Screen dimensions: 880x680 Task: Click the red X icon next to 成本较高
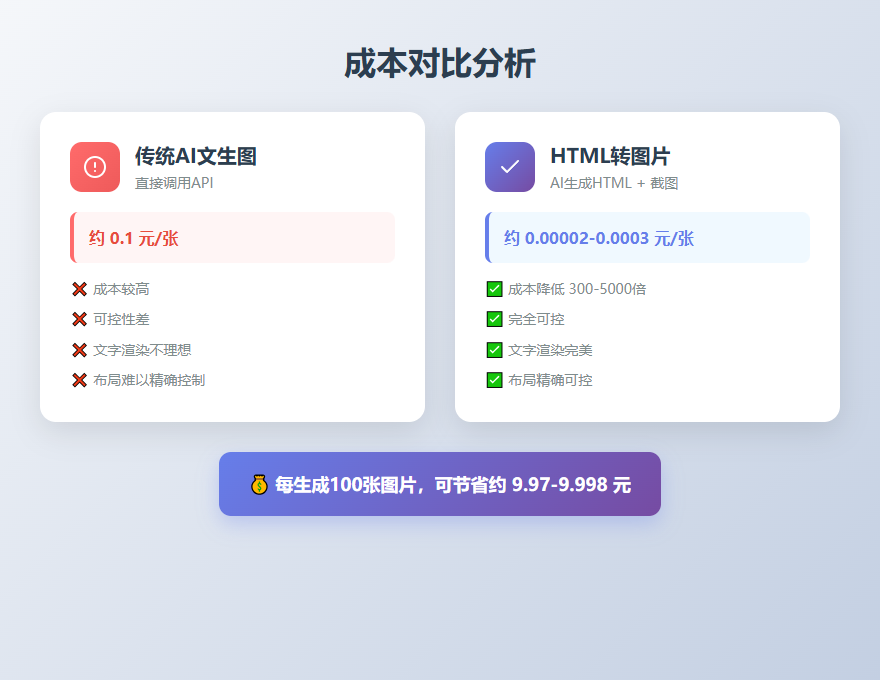pyautogui.click(x=79, y=288)
